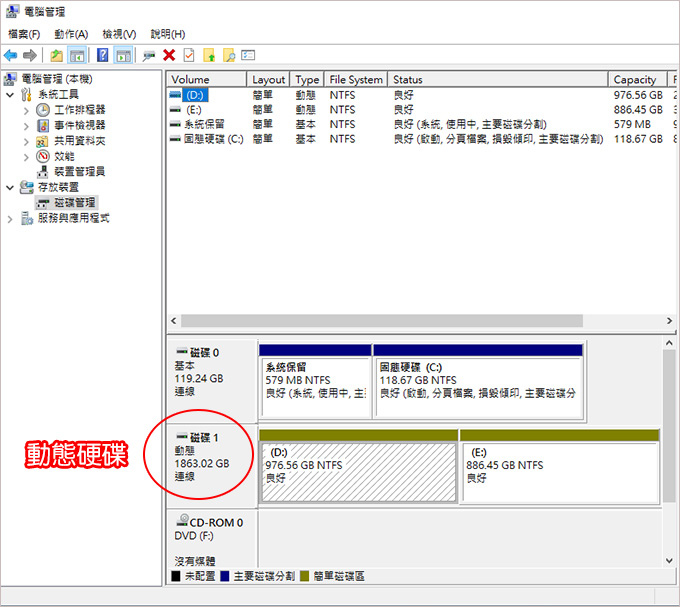Screen dimensions: 680x607
Task: Select the (E:) volume row in list
Action: tap(421, 110)
